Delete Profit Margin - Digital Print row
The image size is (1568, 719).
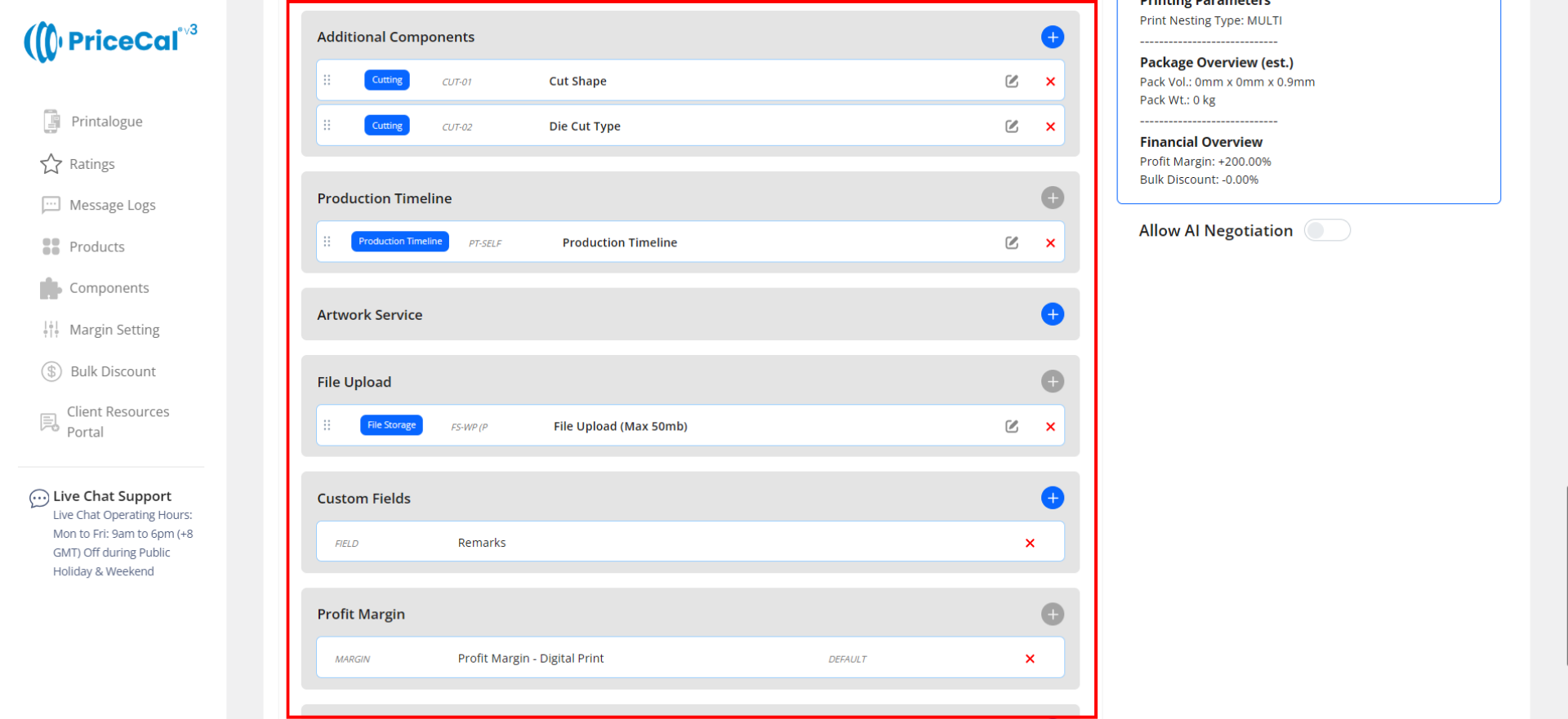pyautogui.click(x=1030, y=659)
